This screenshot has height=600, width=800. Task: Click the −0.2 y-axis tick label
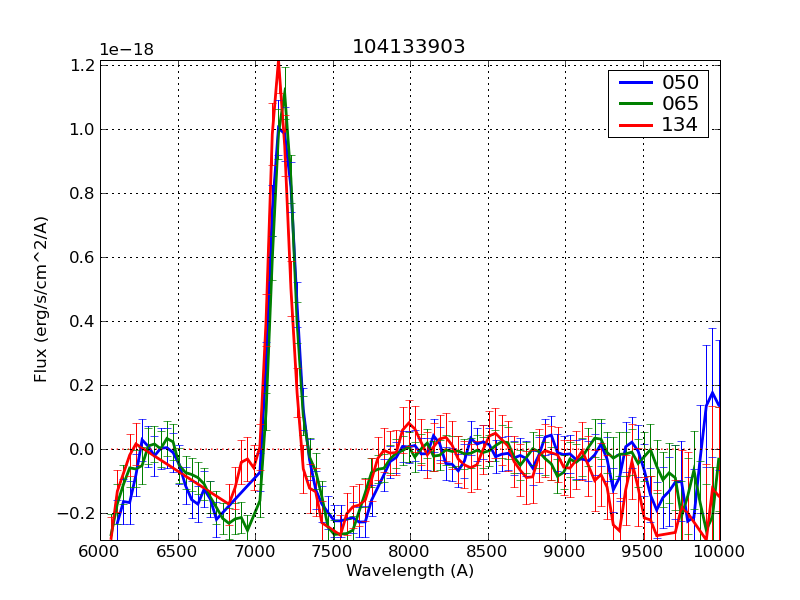tap(78, 513)
